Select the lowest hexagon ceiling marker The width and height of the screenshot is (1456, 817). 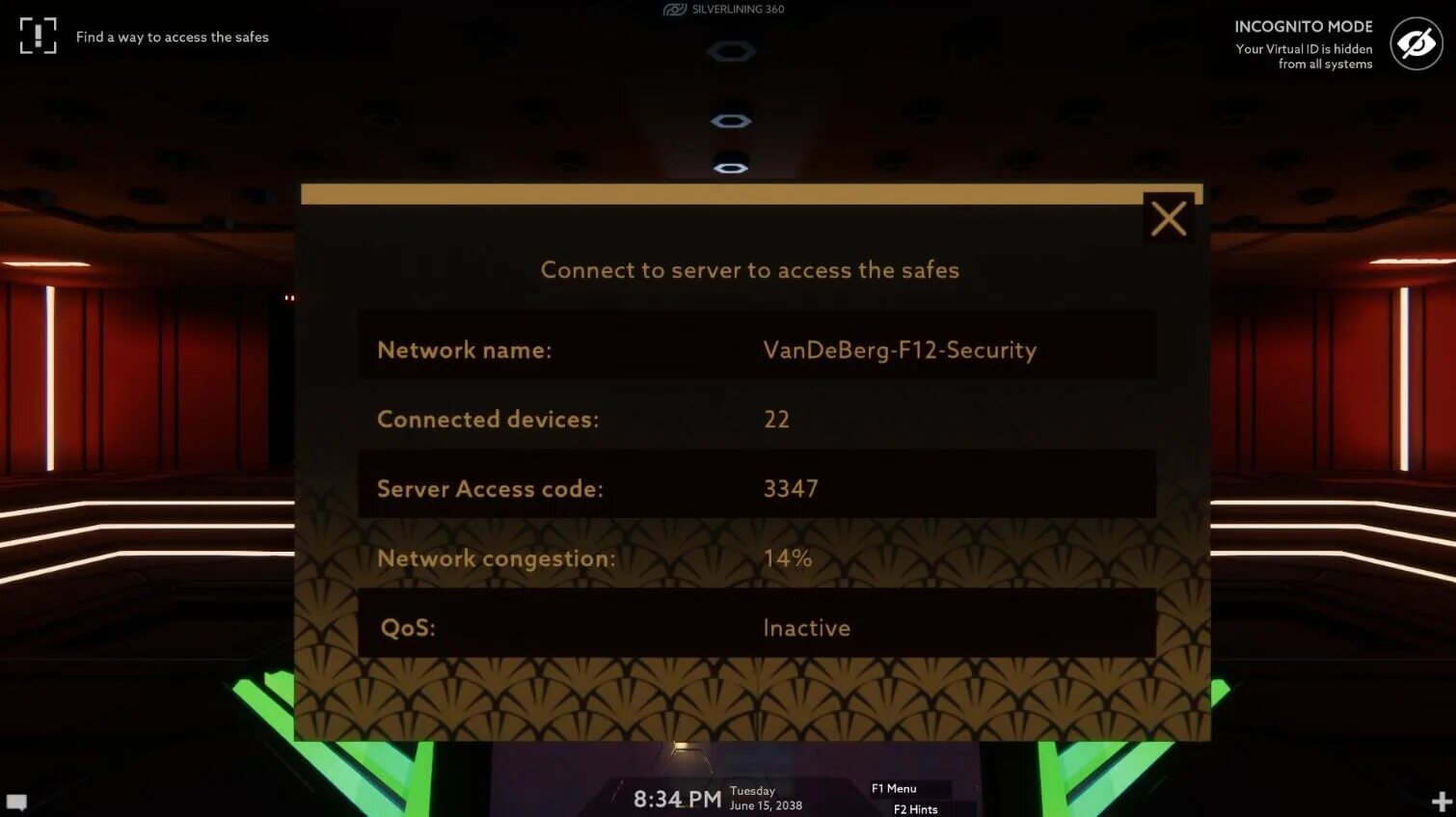731,168
